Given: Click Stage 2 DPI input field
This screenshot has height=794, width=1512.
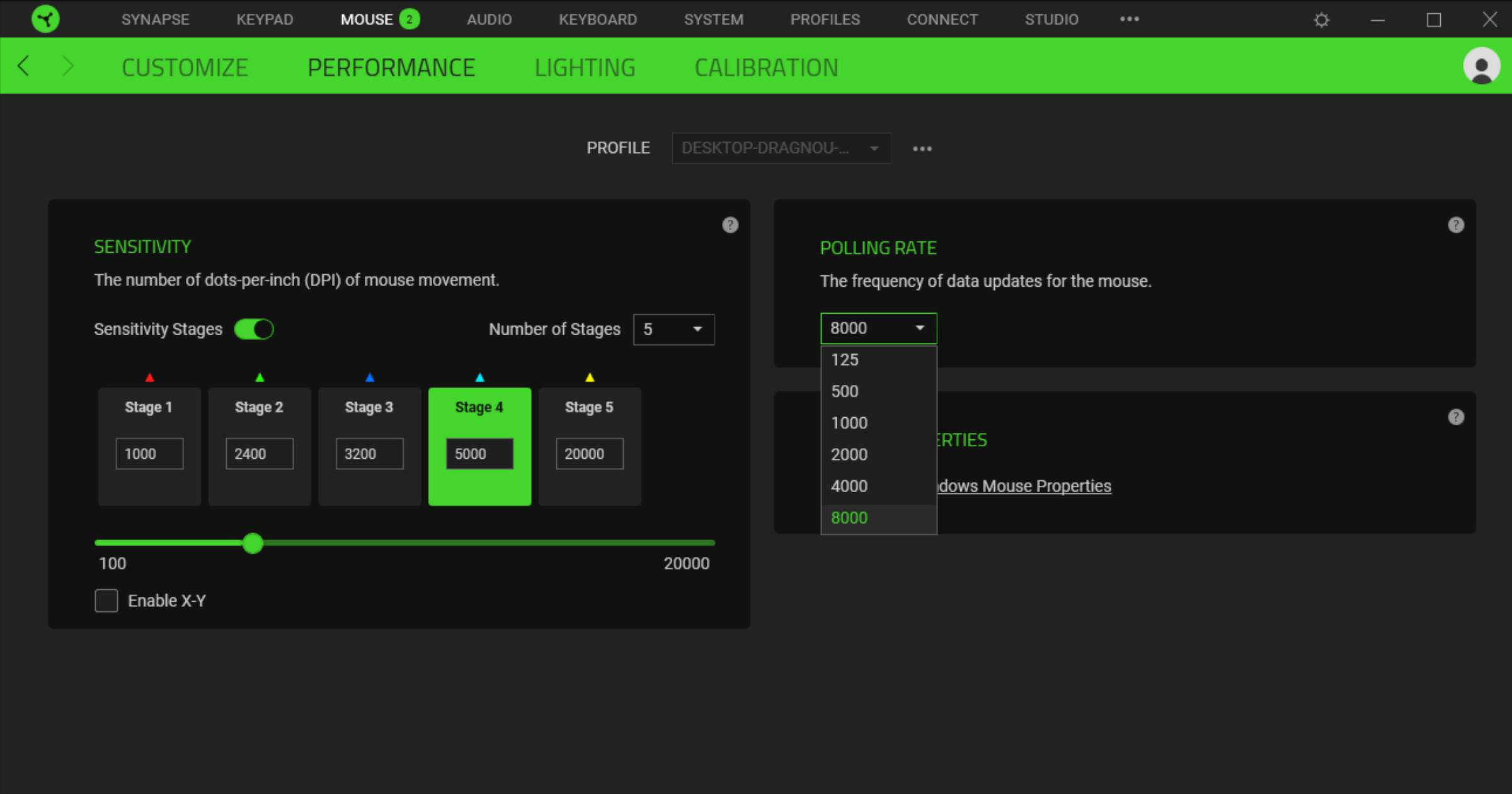Looking at the screenshot, I should point(258,453).
